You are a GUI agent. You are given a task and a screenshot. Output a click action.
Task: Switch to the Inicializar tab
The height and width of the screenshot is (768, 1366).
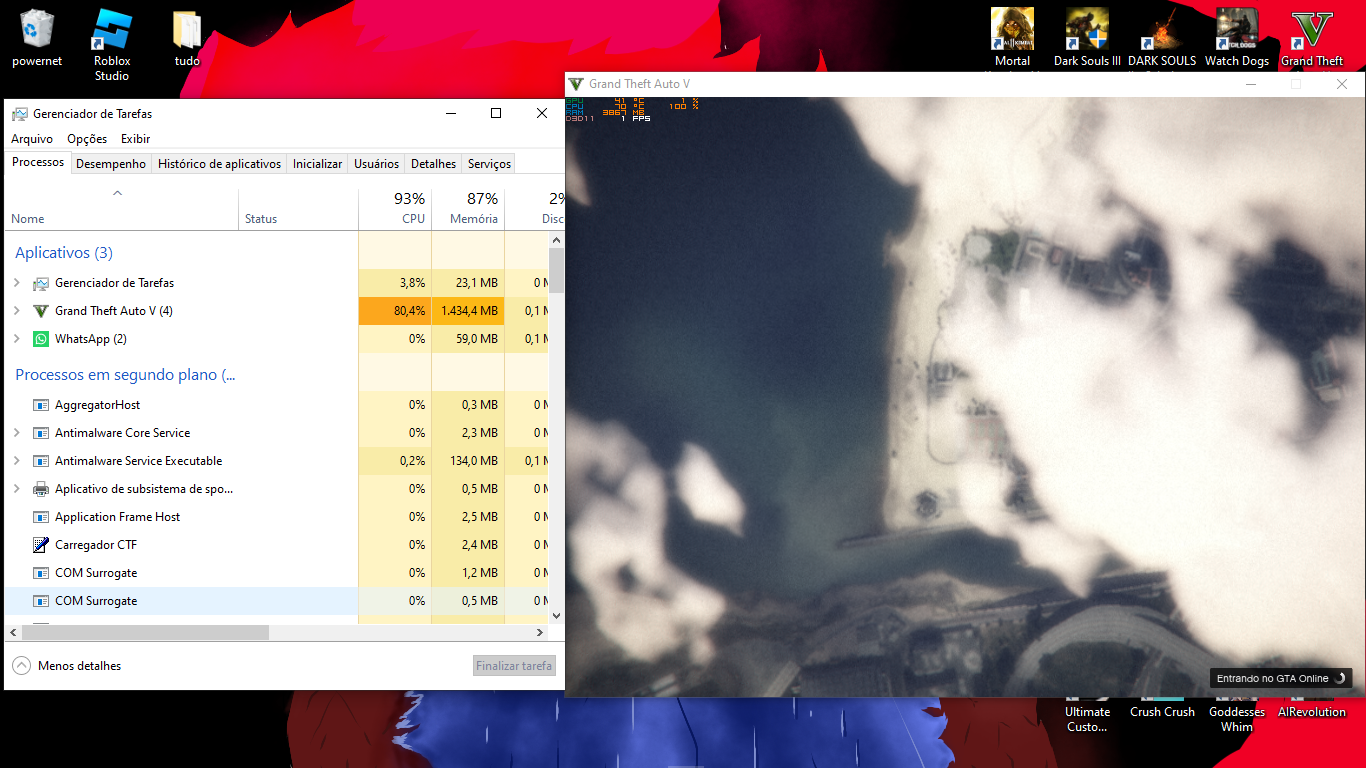(x=317, y=164)
